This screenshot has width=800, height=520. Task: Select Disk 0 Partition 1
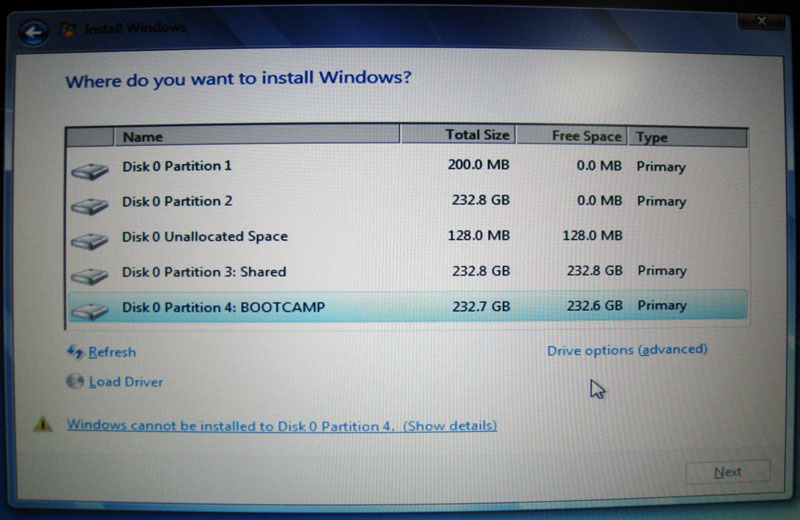(x=407, y=166)
